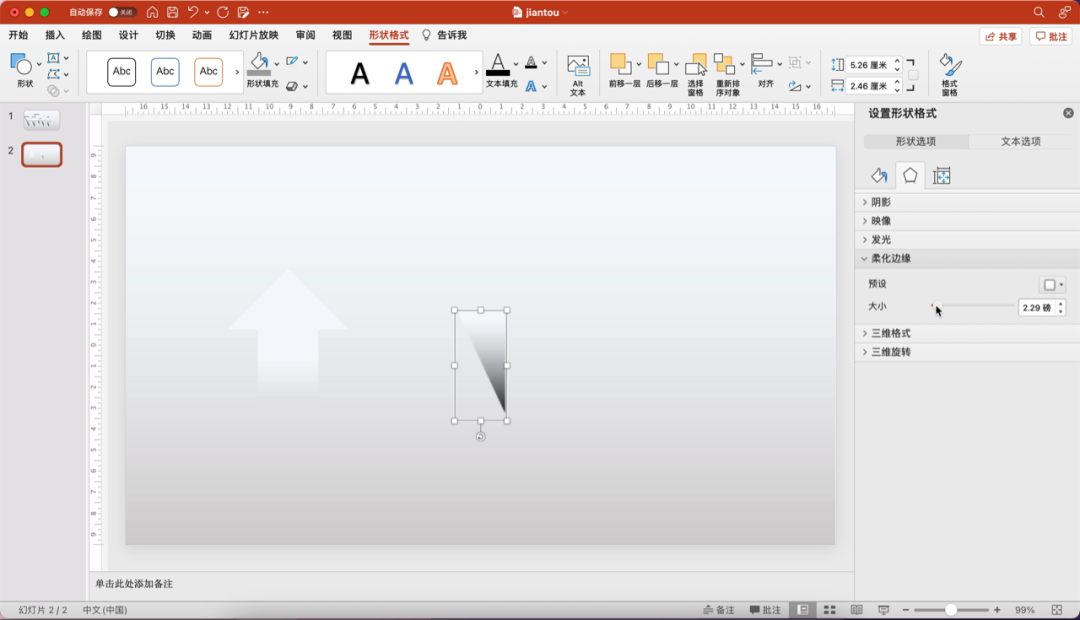This screenshot has width=1080, height=620.
Task: Click the soft edges size value field
Action: (x=1037, y=307)
